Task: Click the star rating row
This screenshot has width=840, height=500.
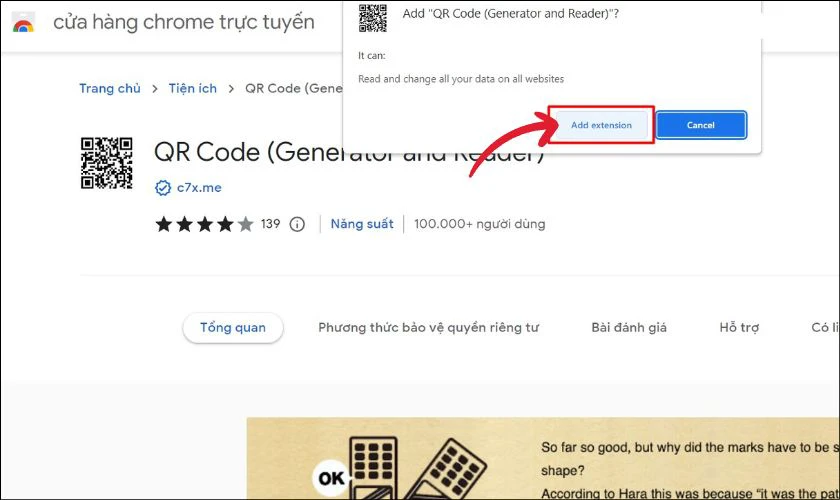Action: point(204,224)
